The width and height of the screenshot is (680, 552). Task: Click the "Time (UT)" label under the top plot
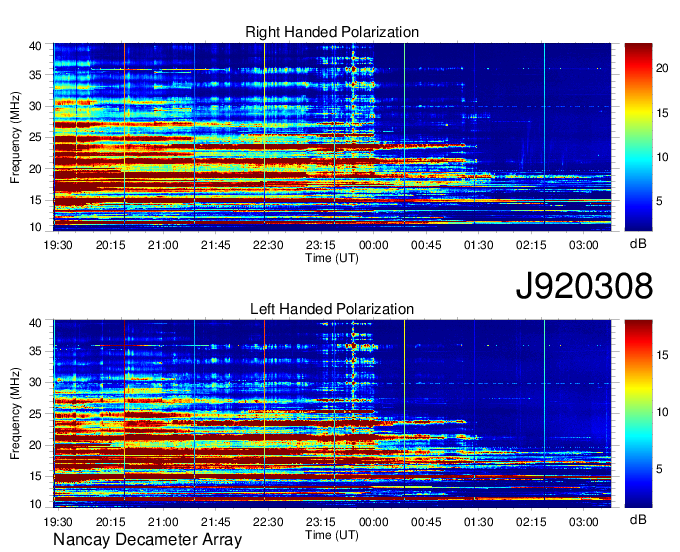click(332, 258)
